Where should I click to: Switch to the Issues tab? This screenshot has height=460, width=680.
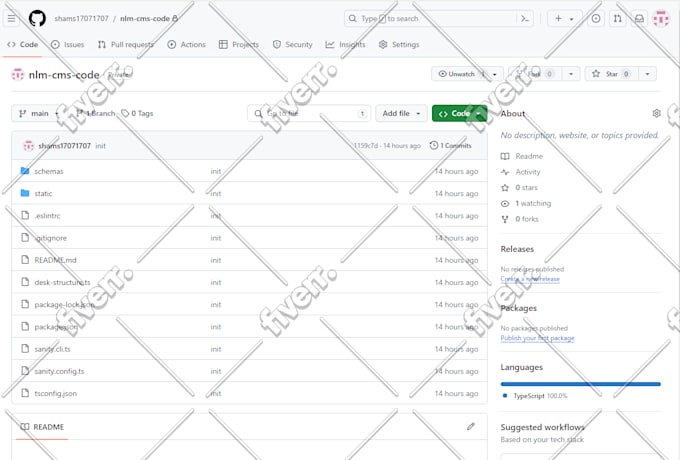coord(68,44)
